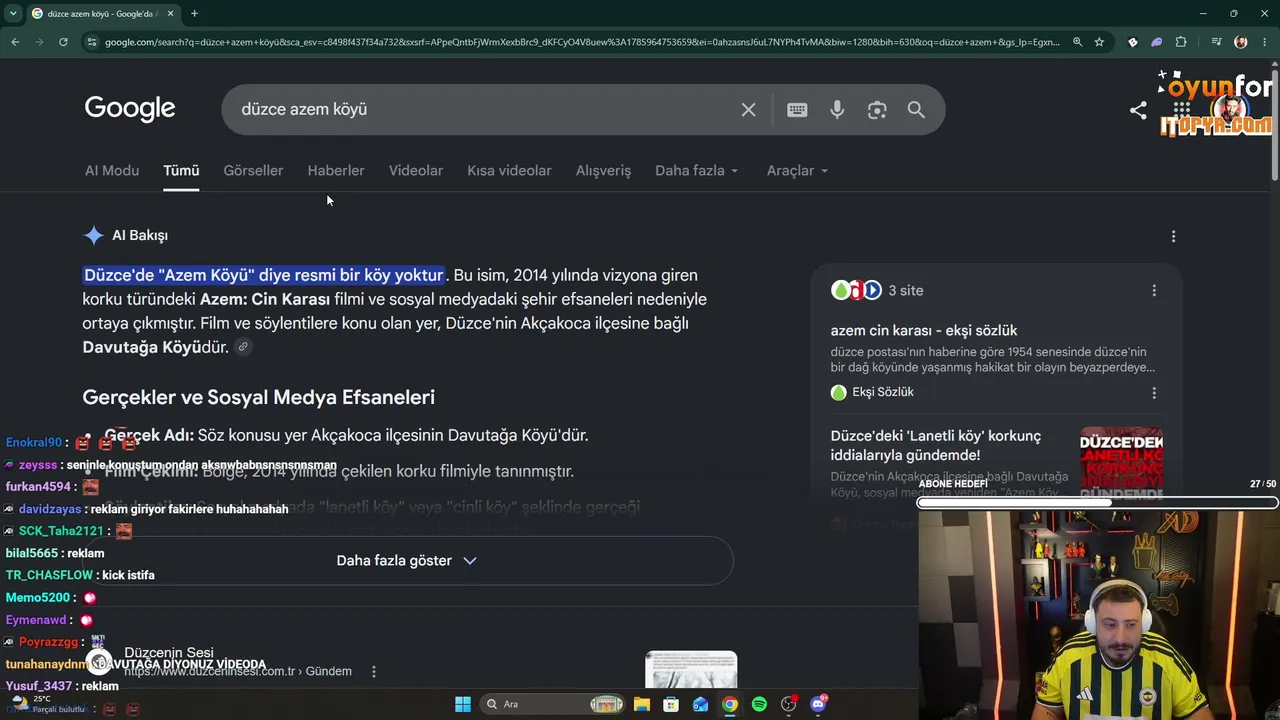Screen dimensions: 1280x720
Task: Open the "Düzce'deki 'Lanetli köy'" article link
Action: click(936, 445)
